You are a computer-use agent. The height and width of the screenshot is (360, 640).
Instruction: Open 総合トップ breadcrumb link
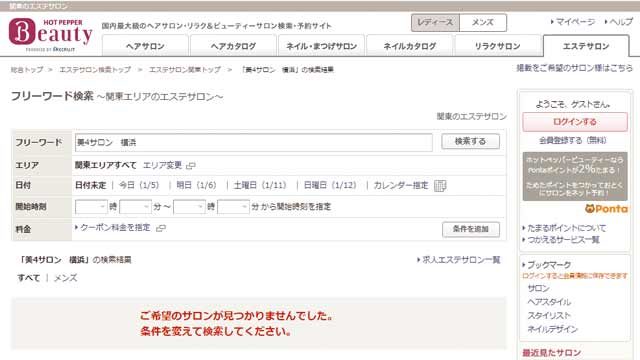(x=27, y=70)
